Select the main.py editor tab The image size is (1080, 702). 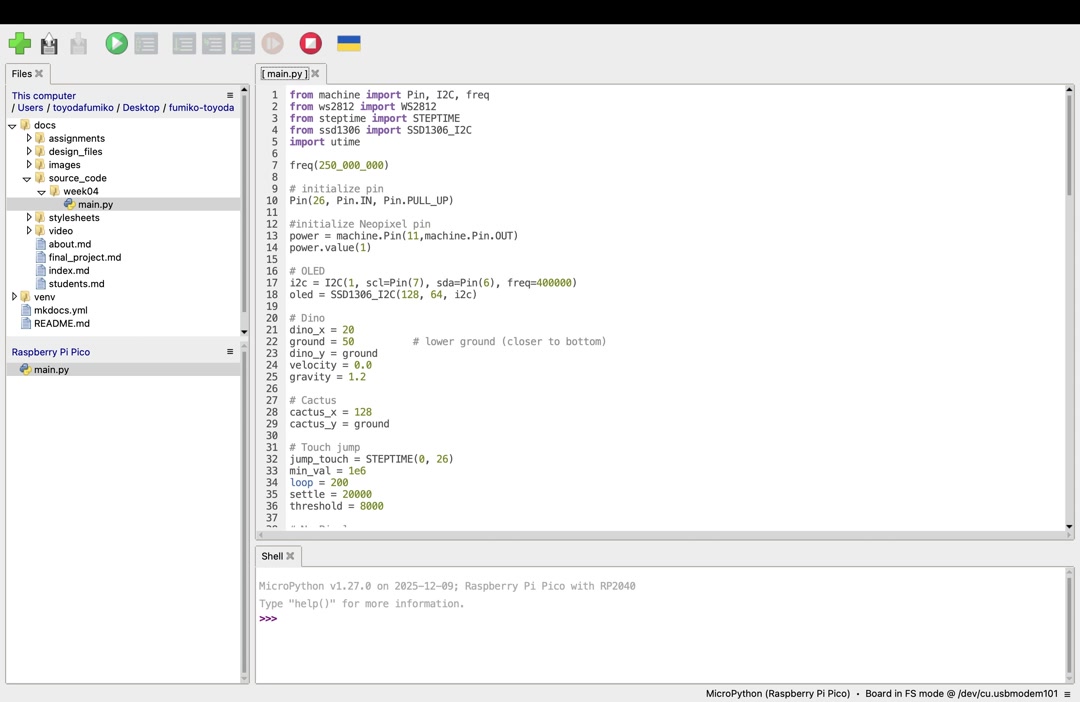point(284,73)
